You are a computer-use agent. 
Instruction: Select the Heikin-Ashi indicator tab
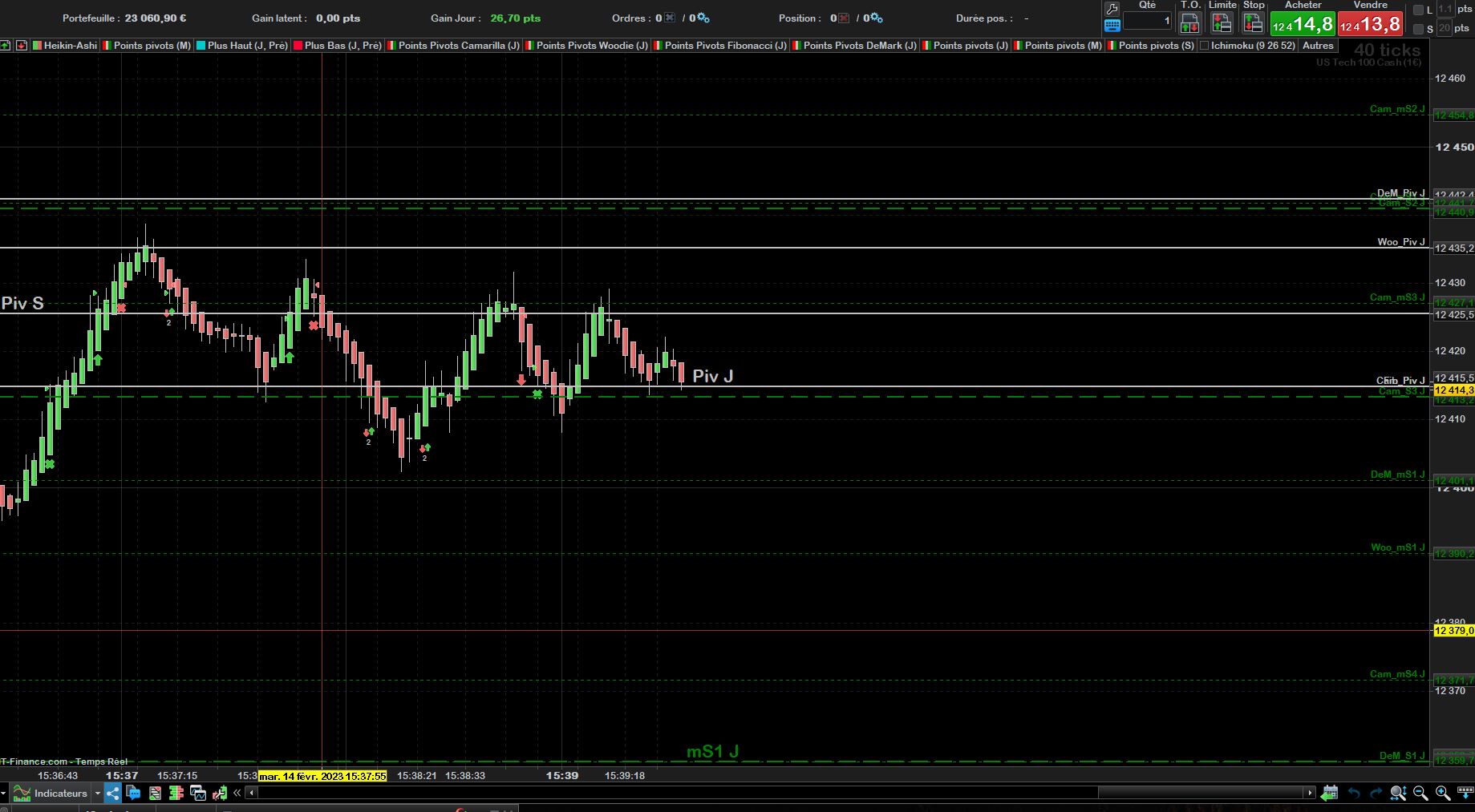[65, 46]
